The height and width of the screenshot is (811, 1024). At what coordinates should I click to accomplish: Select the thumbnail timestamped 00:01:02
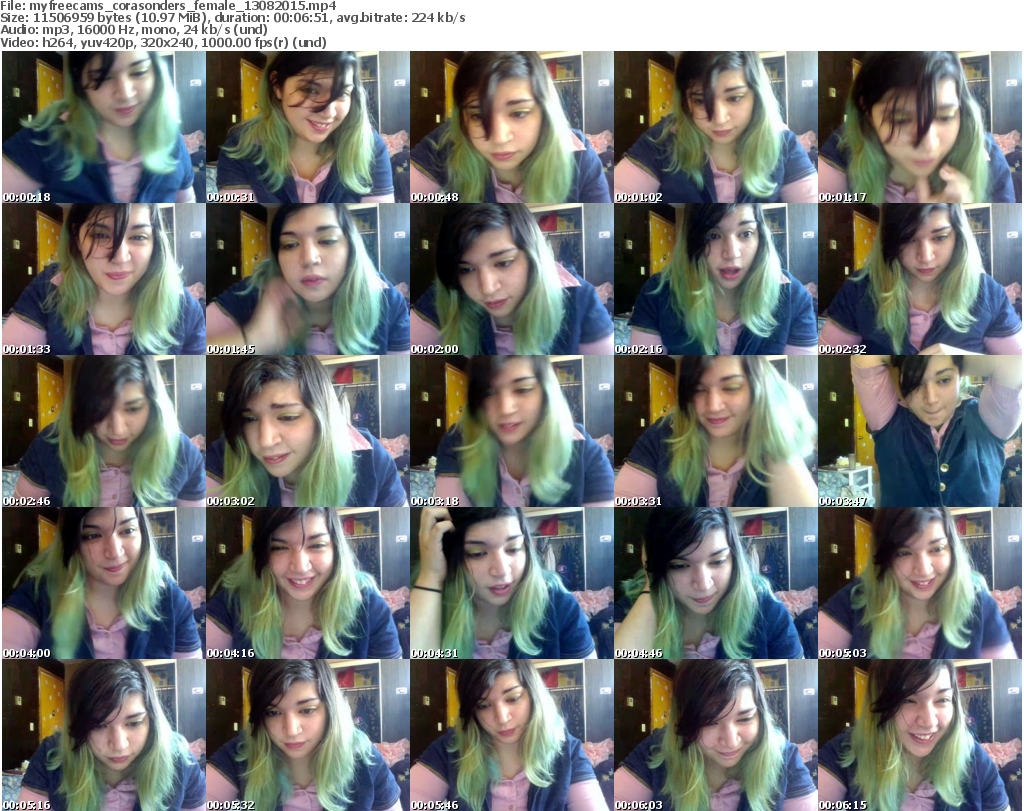coord(715,127)
